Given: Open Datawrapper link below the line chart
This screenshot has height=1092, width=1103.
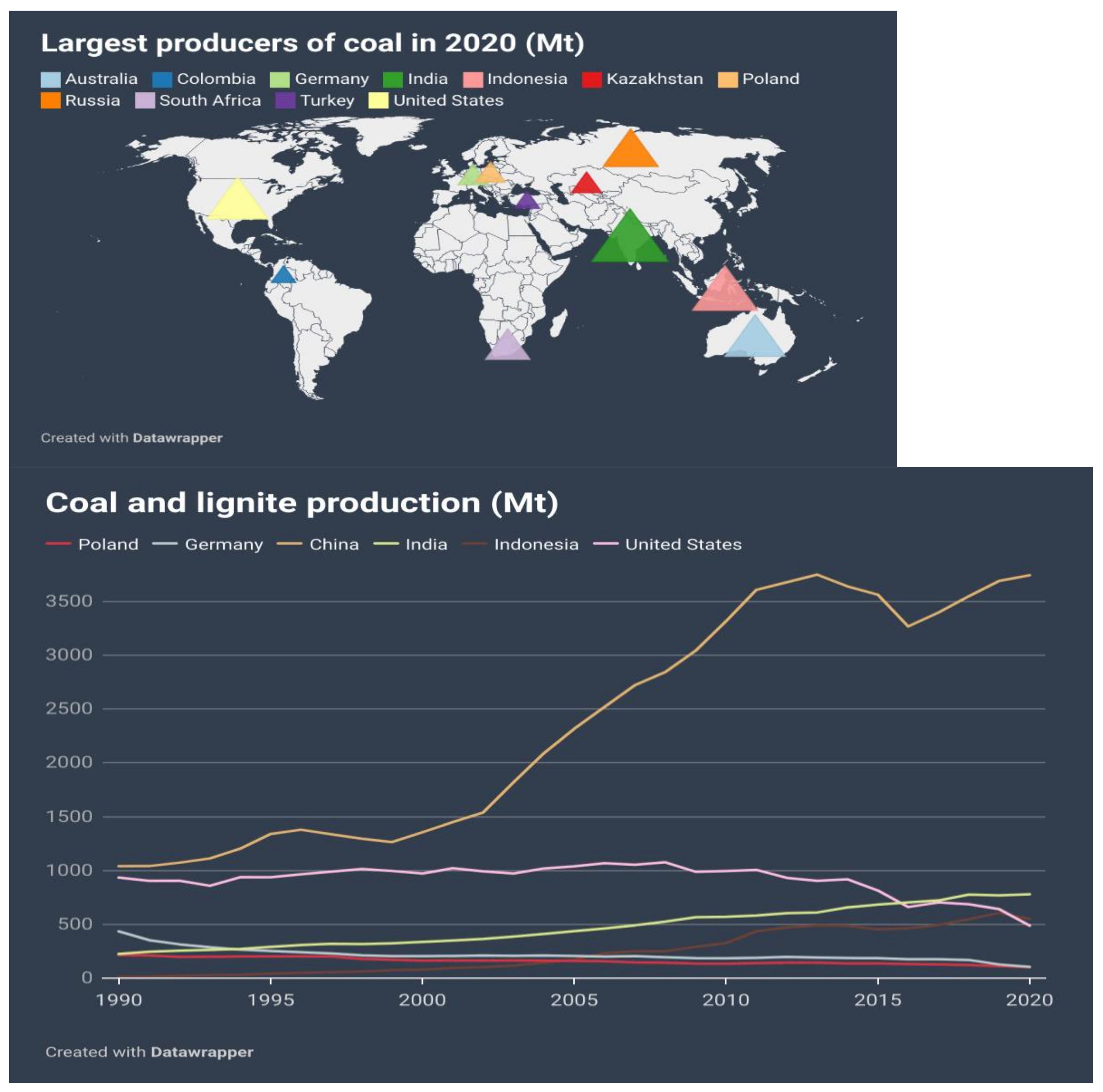Looking at the screenshot, I should tap(201, 1052).
